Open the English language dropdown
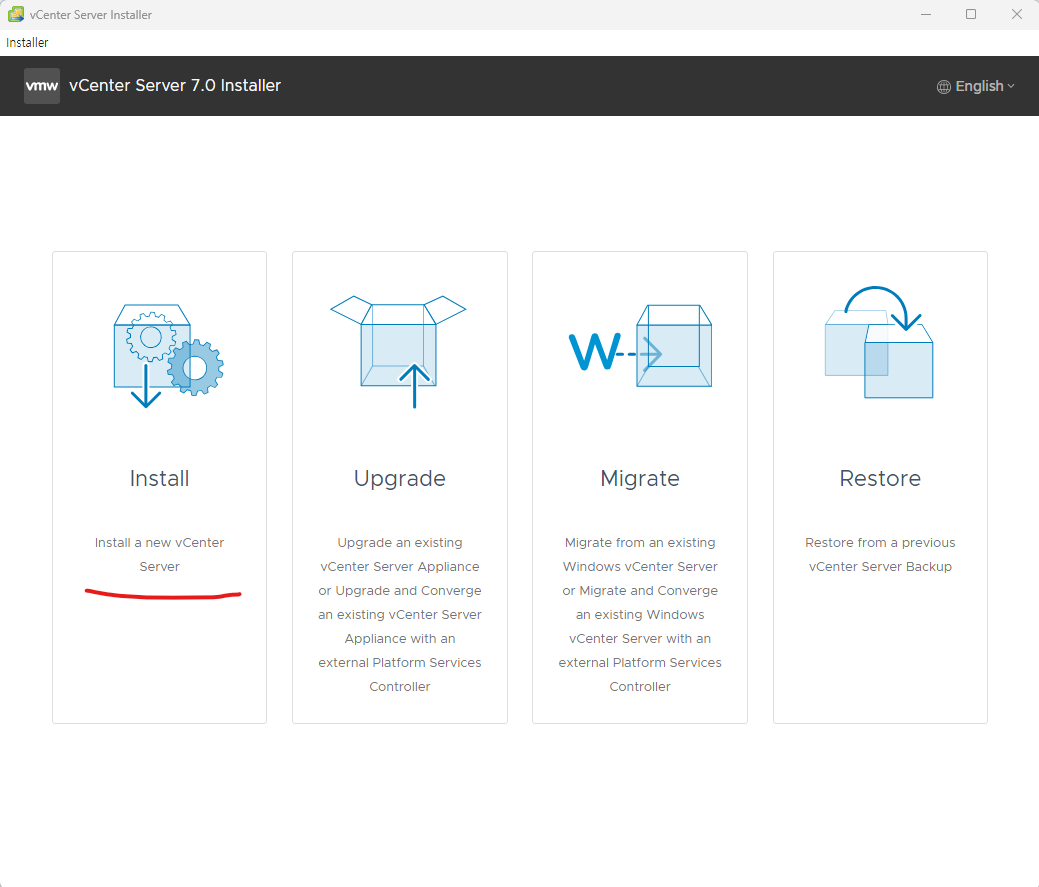 point(976,86)
